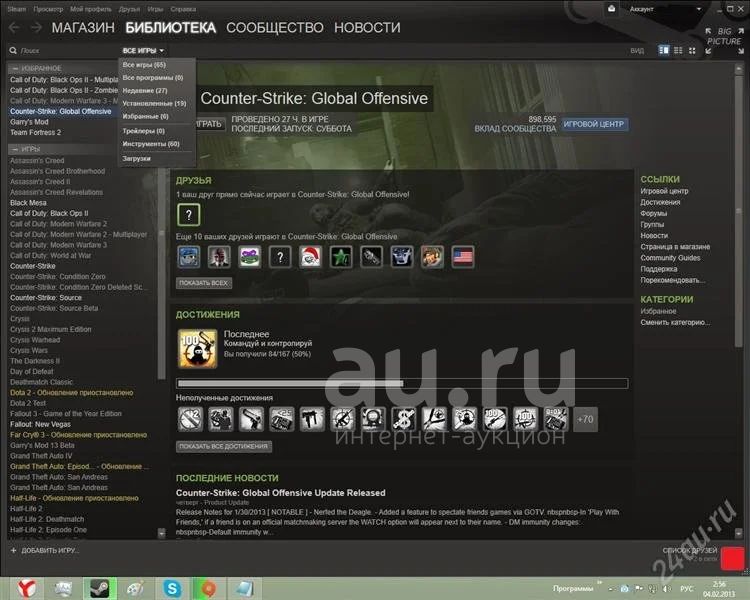Open Yandex browser in taskbar
This screenshot has height=600, width=750.
tap(27, 588)
